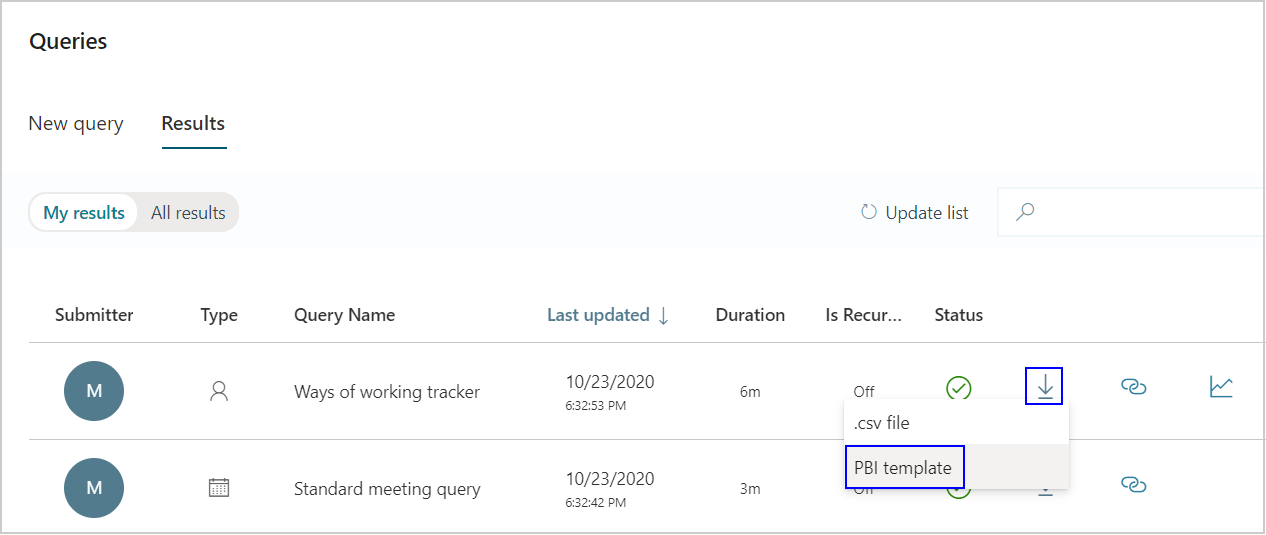1266x535 pixels.
Task: Choose .csv file from download menu
Action: coord(956,422)
